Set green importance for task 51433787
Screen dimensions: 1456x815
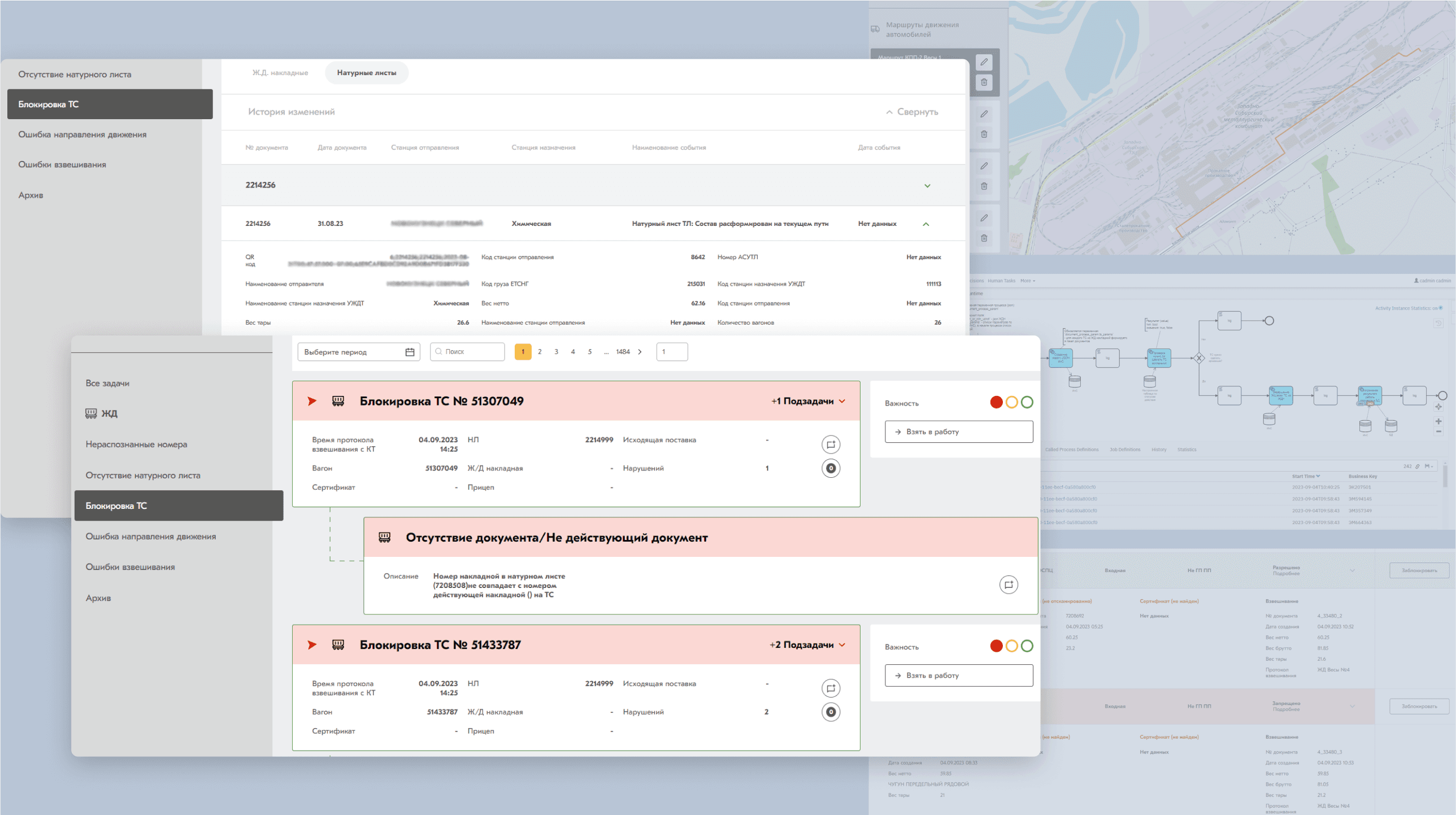coord(1027,646)
